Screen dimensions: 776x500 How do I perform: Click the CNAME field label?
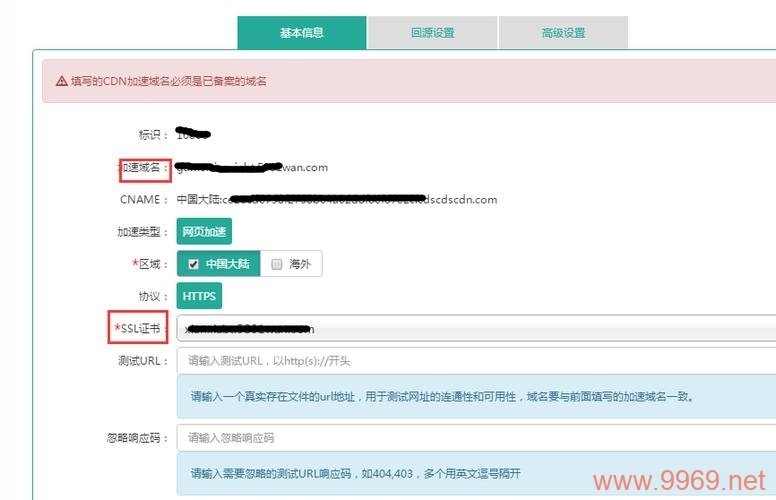tap(144, 200)
